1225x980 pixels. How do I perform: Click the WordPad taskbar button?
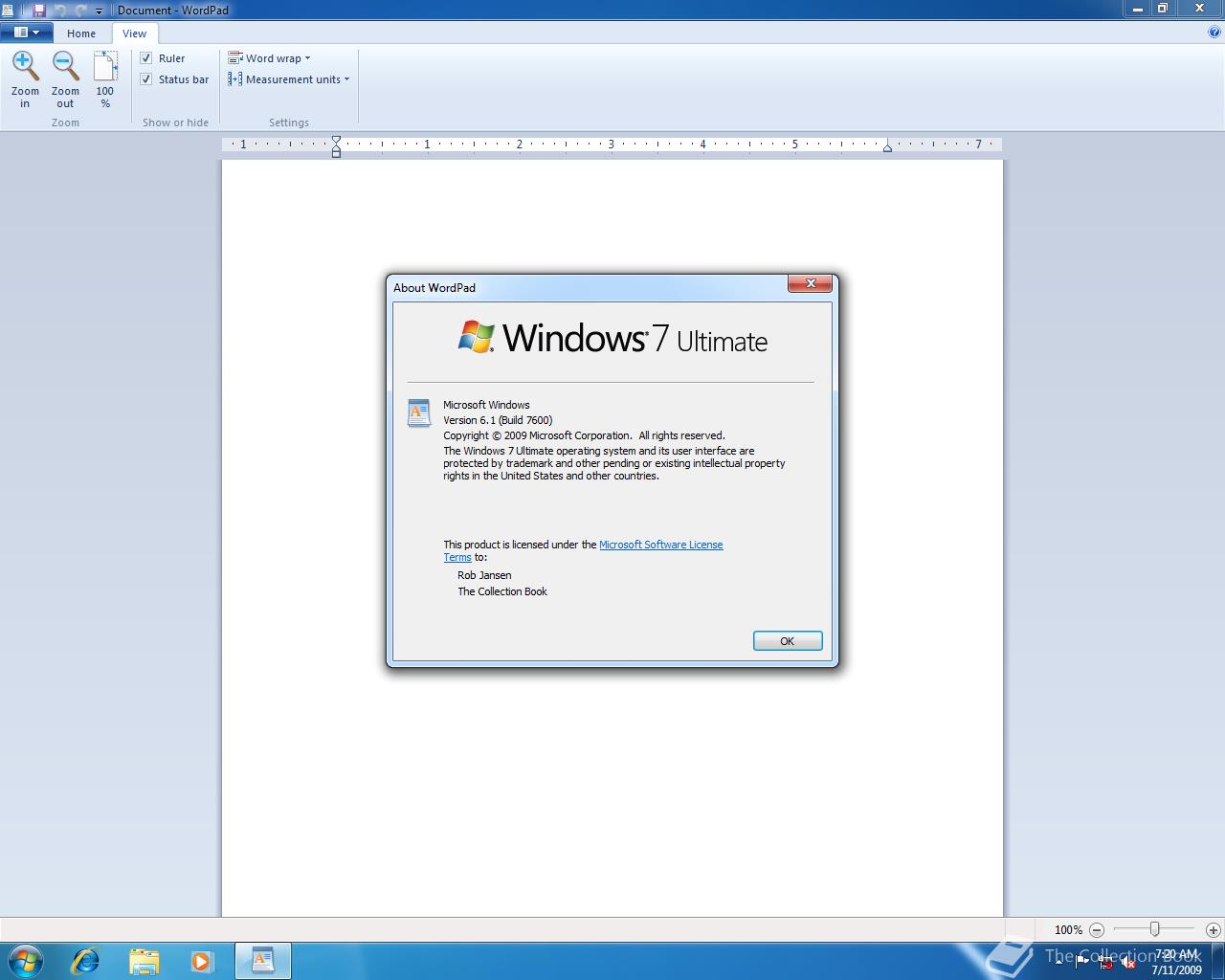point(262,960)
